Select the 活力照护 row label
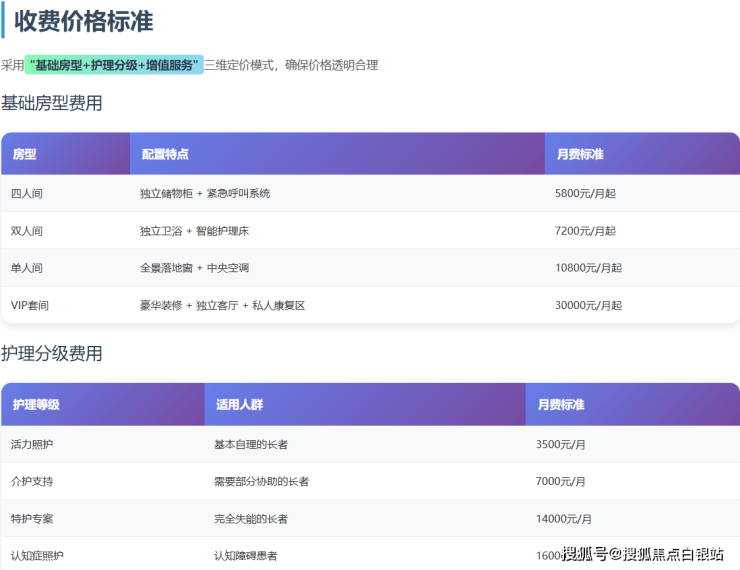The height and width of the screenshot is (570, 740). pos(32,444)
